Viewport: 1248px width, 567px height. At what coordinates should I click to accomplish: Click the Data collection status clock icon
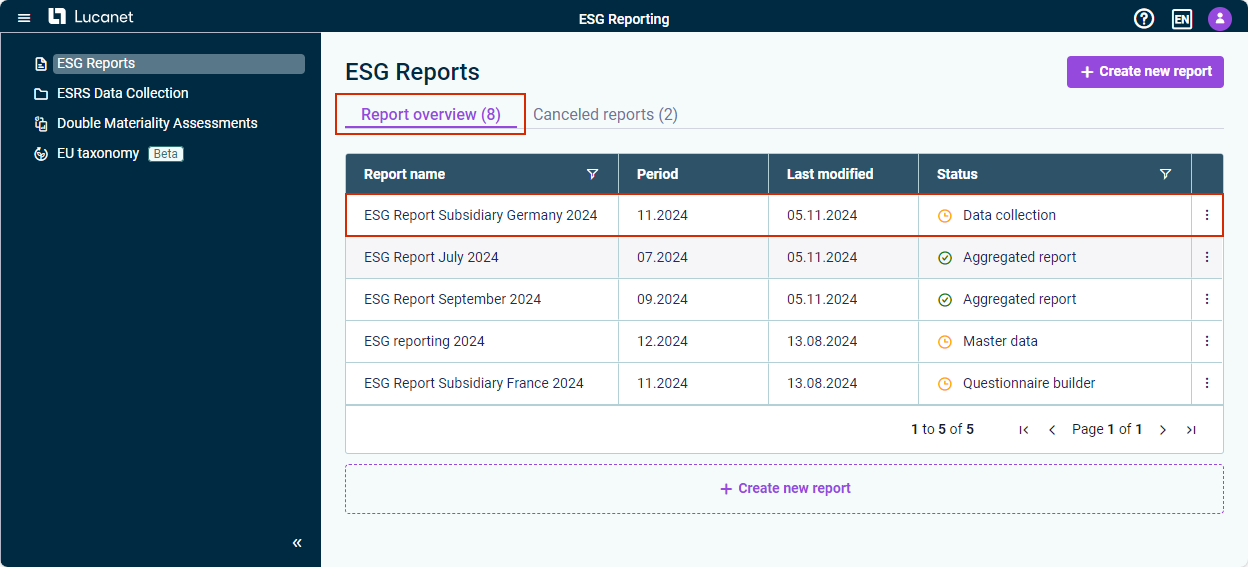pyautogui.click(x=945, y=216)
